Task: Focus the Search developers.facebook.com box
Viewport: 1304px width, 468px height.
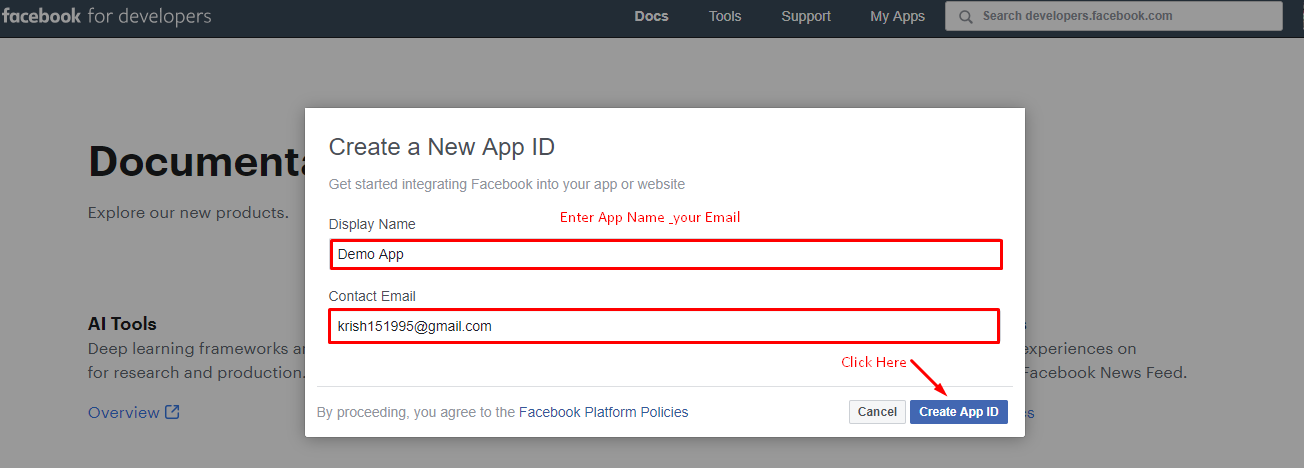Action: [x=1114, y=16]
